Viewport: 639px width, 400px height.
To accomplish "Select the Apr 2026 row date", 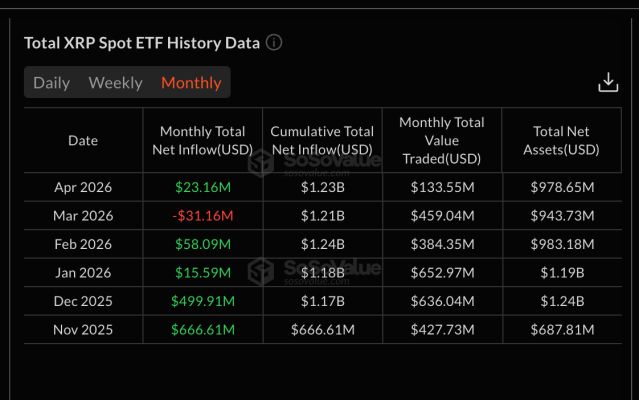I will coord(83,187).
